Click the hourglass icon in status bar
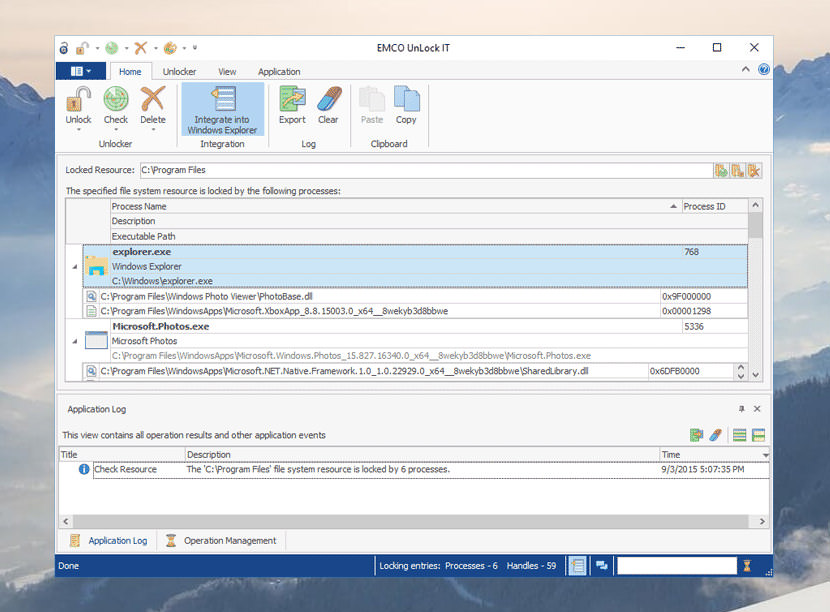The height and width of the screenshot is (612, 830). (x=747, y=566)
